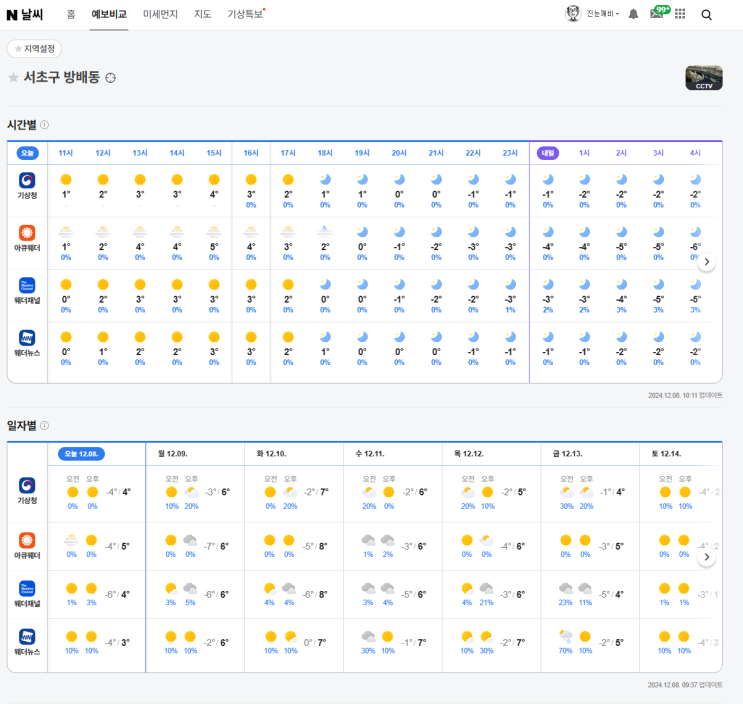Select the 내일 badge in the hourly header
Viewport: 743px width, 704px height.
point(548,153)
